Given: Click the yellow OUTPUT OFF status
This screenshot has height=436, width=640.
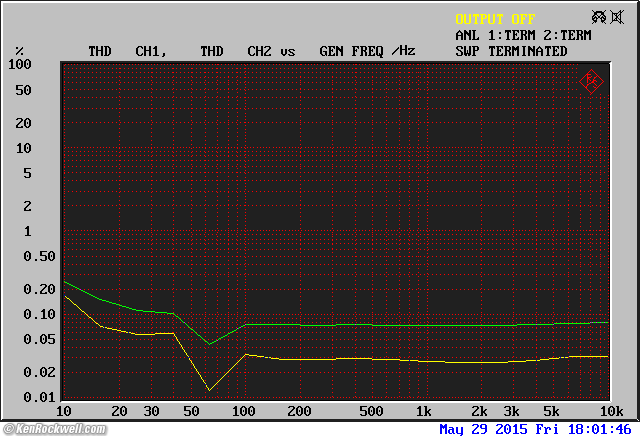Looking at the screenshot, I should coord(495,19).
